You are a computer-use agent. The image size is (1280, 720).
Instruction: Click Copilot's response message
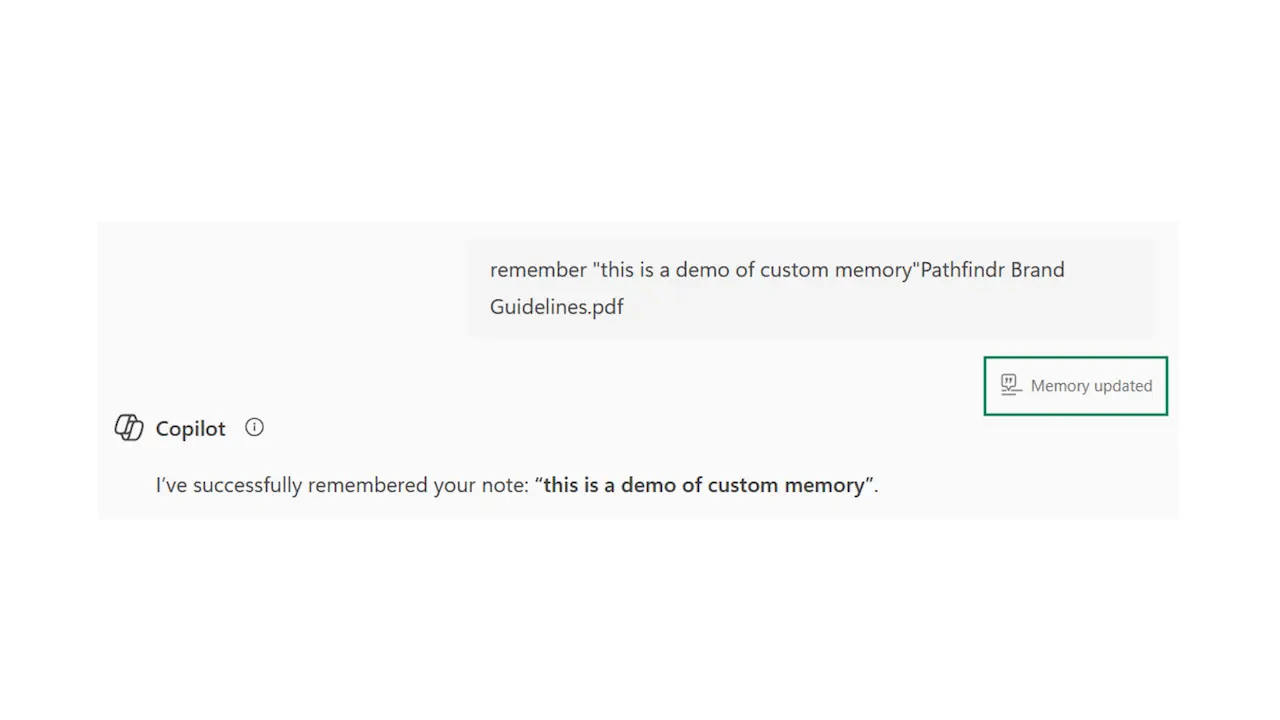(x=517, y=485)
